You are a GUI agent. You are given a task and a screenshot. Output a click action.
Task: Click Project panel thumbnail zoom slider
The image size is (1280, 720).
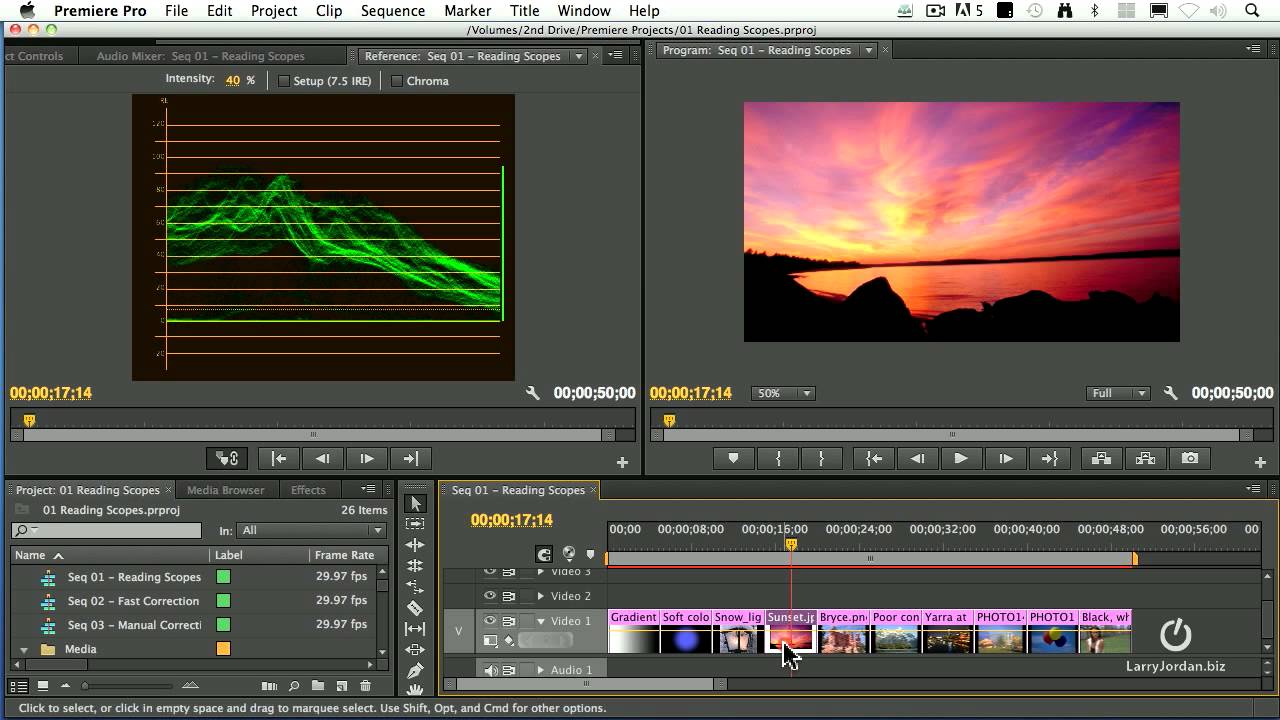tap(130, 686)
